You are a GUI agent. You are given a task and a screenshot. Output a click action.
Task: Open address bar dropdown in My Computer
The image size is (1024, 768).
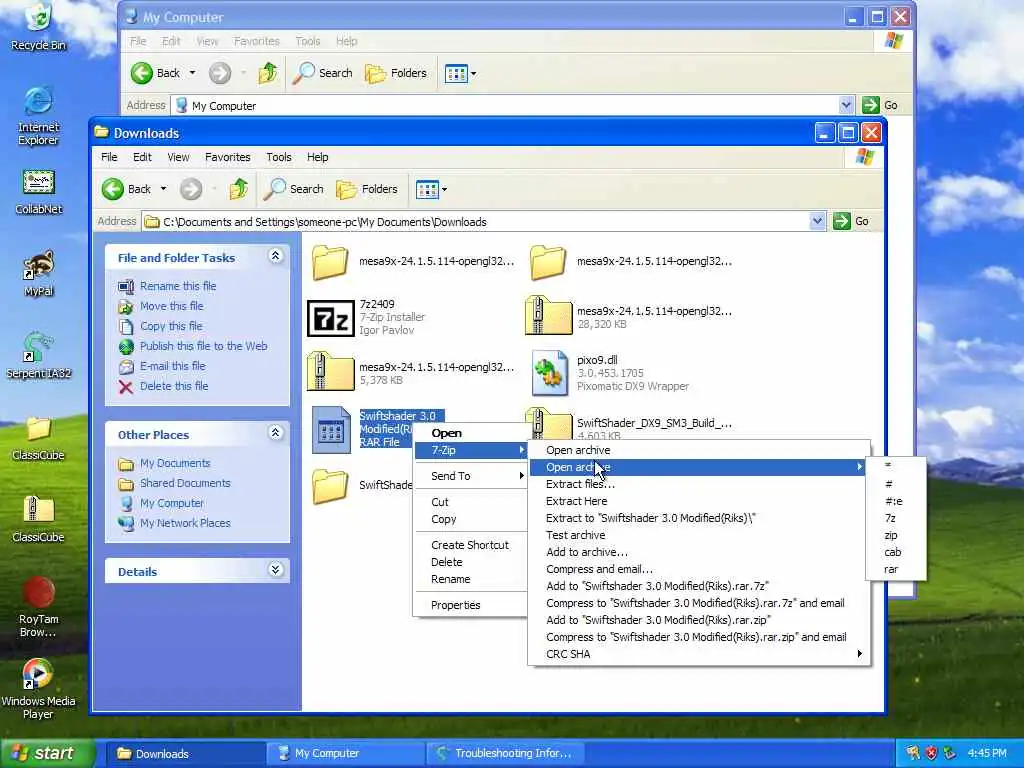pyautogui.click(x=846, y=105)
